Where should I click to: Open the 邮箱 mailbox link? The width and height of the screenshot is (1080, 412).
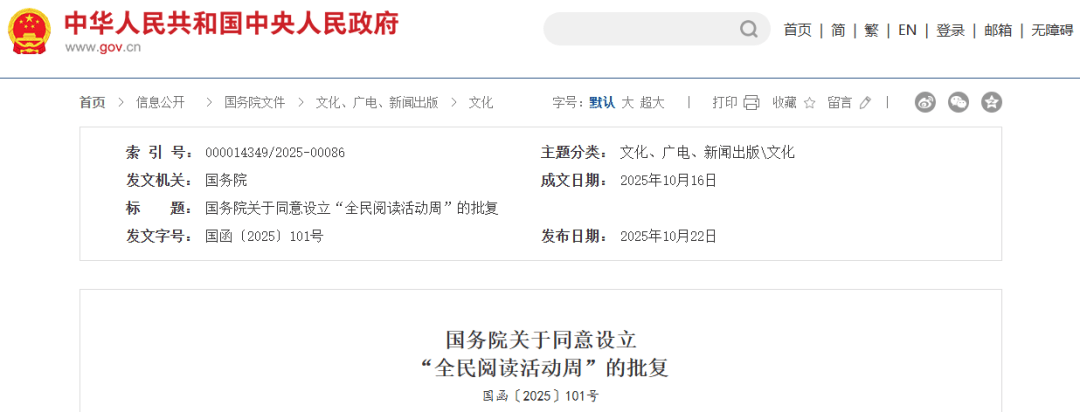(x=998, y=30)
